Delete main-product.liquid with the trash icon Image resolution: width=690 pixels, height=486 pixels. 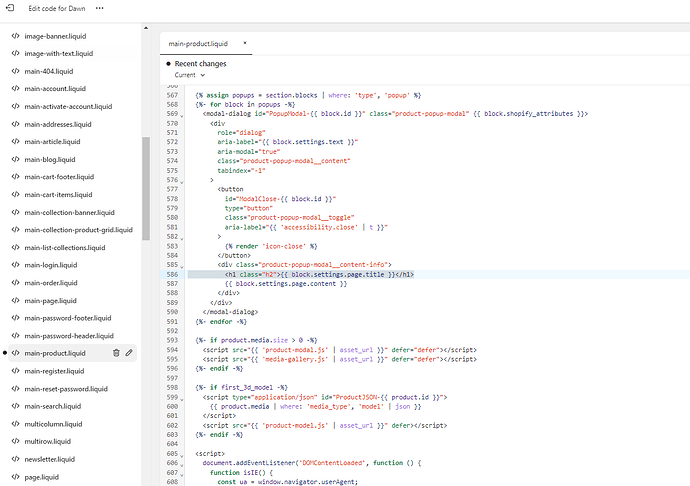116,353
